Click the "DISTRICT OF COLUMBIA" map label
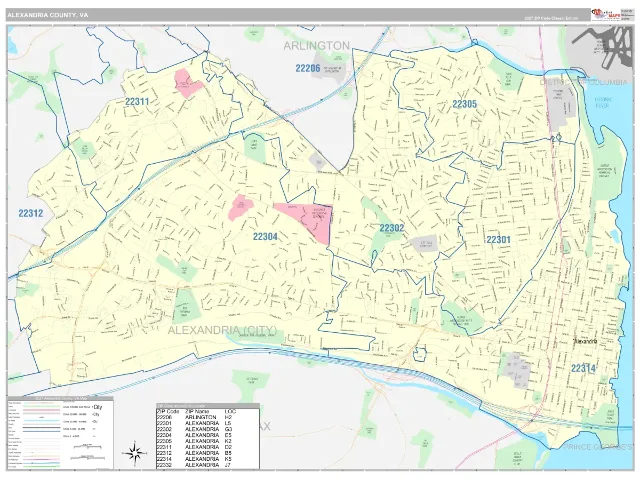640x480 pixels. (584, 82)
